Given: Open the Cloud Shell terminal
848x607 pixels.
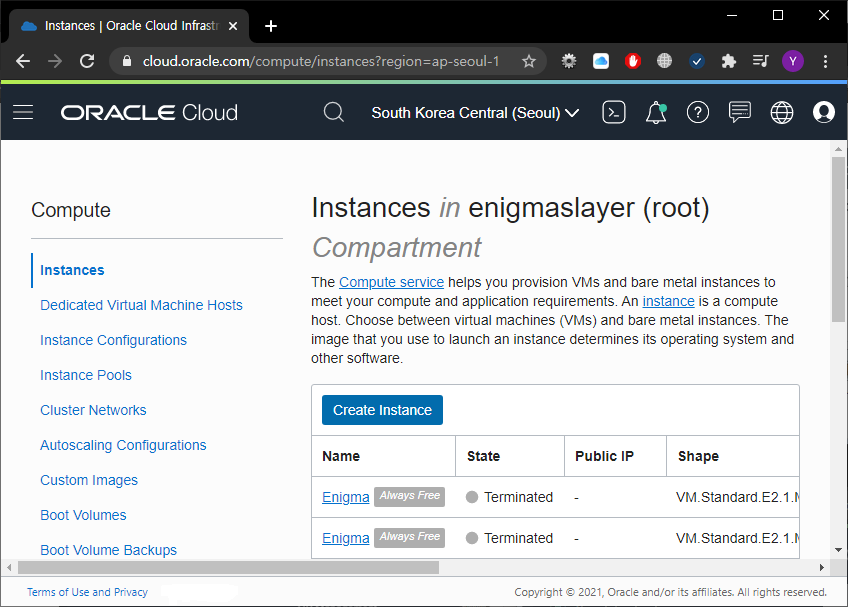Looking at the screenshot, I should (x=614, y=112).
